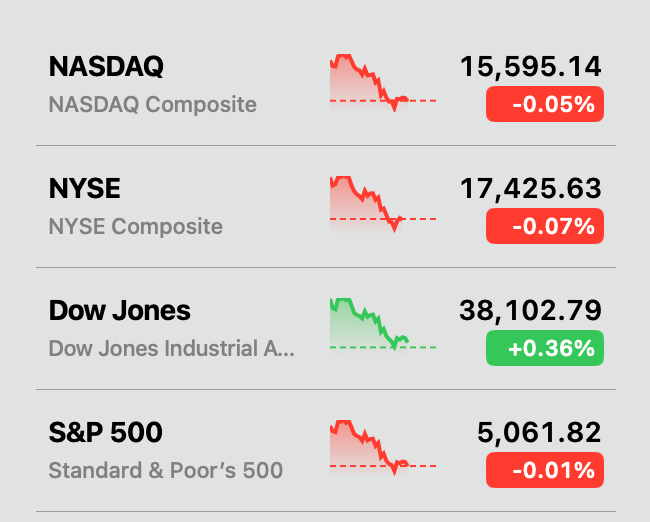The height and width of the screenshot is (522, 650).
Task: Toggle the NYSE -0.07% change badge
Action: [545, 226]
